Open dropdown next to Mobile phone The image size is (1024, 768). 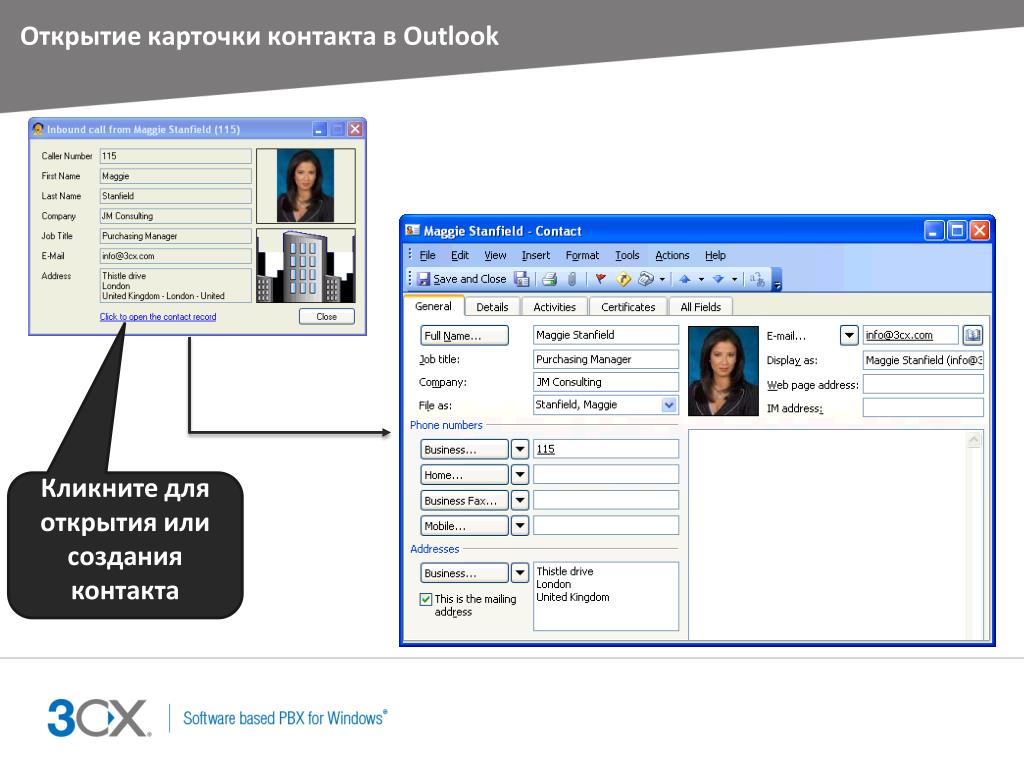point(520,526)
